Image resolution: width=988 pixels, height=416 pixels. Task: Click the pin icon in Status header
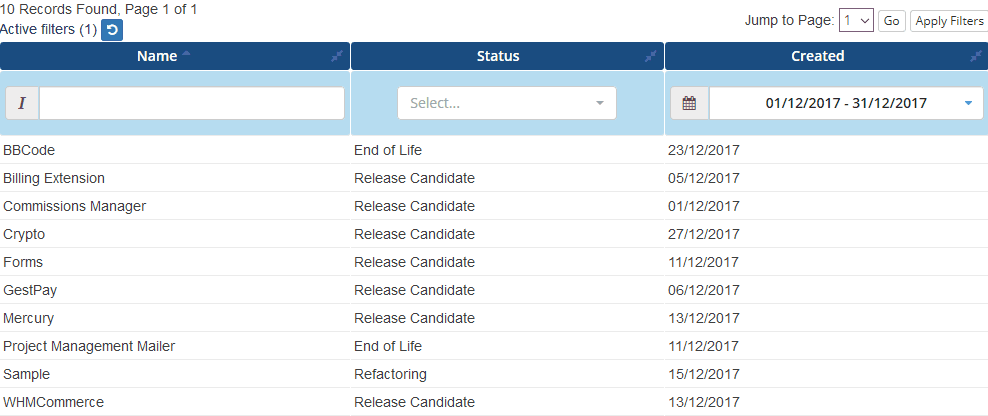(x=651, y=56)
